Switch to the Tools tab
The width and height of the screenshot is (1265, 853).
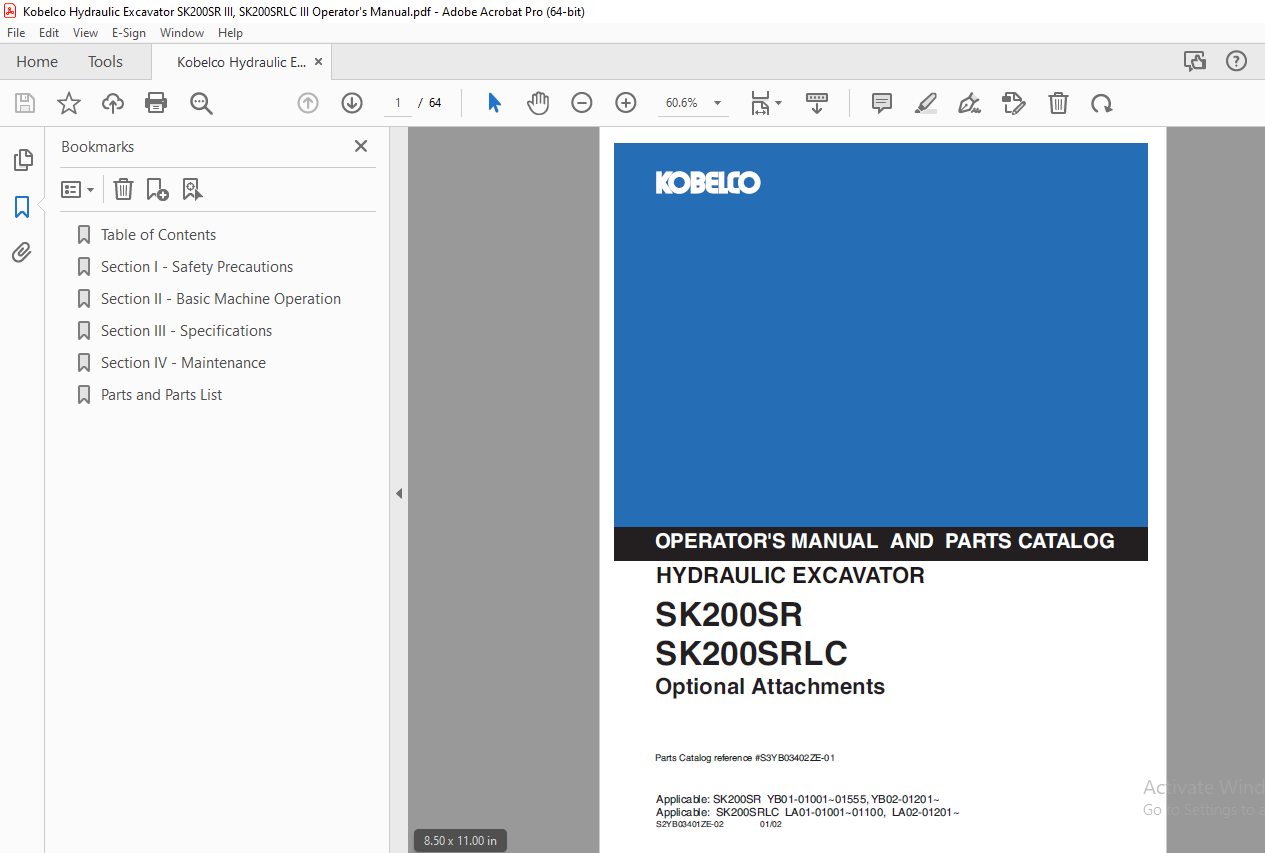105,62
